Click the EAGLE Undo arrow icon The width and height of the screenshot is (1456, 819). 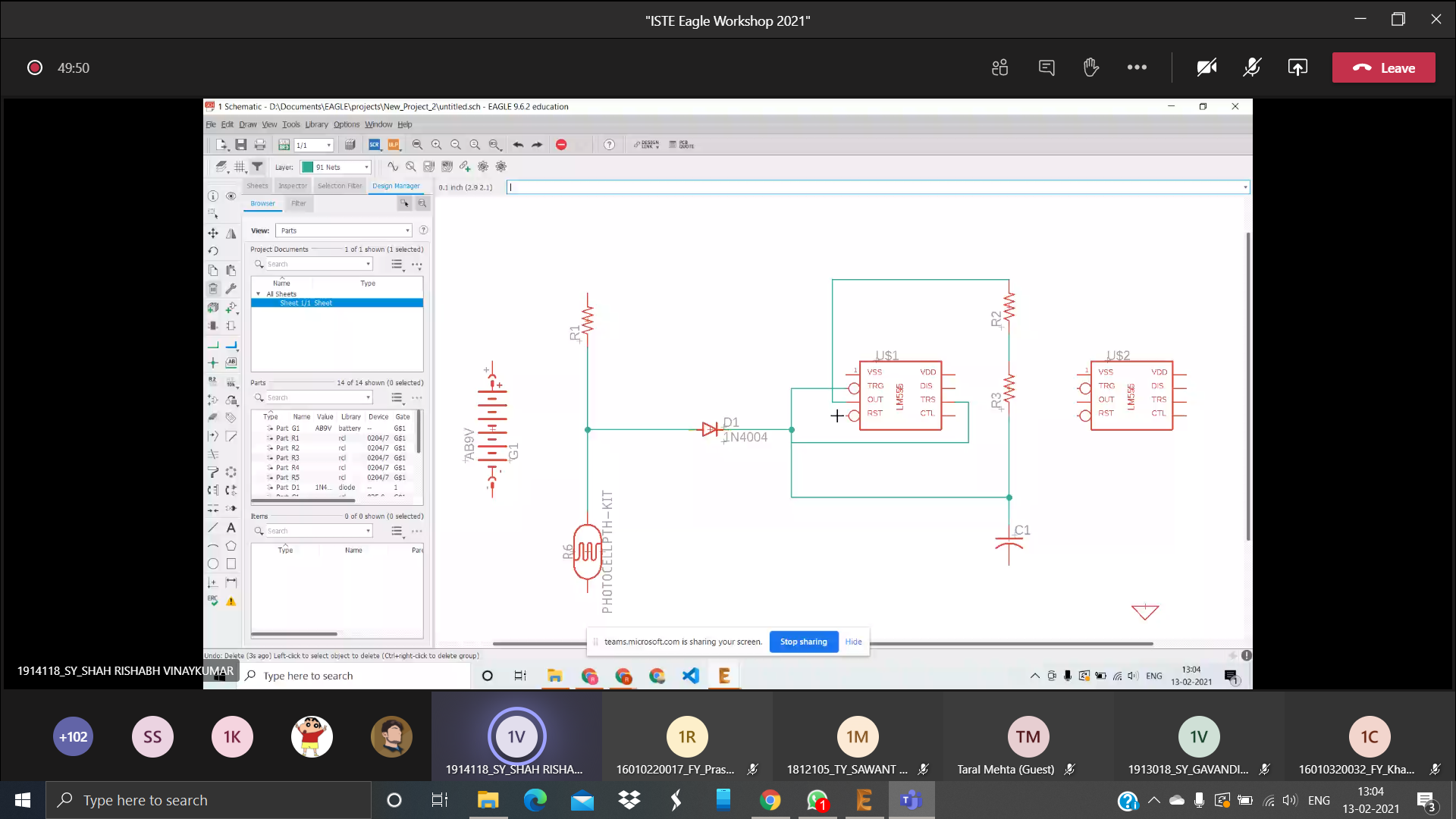[518, 145]
